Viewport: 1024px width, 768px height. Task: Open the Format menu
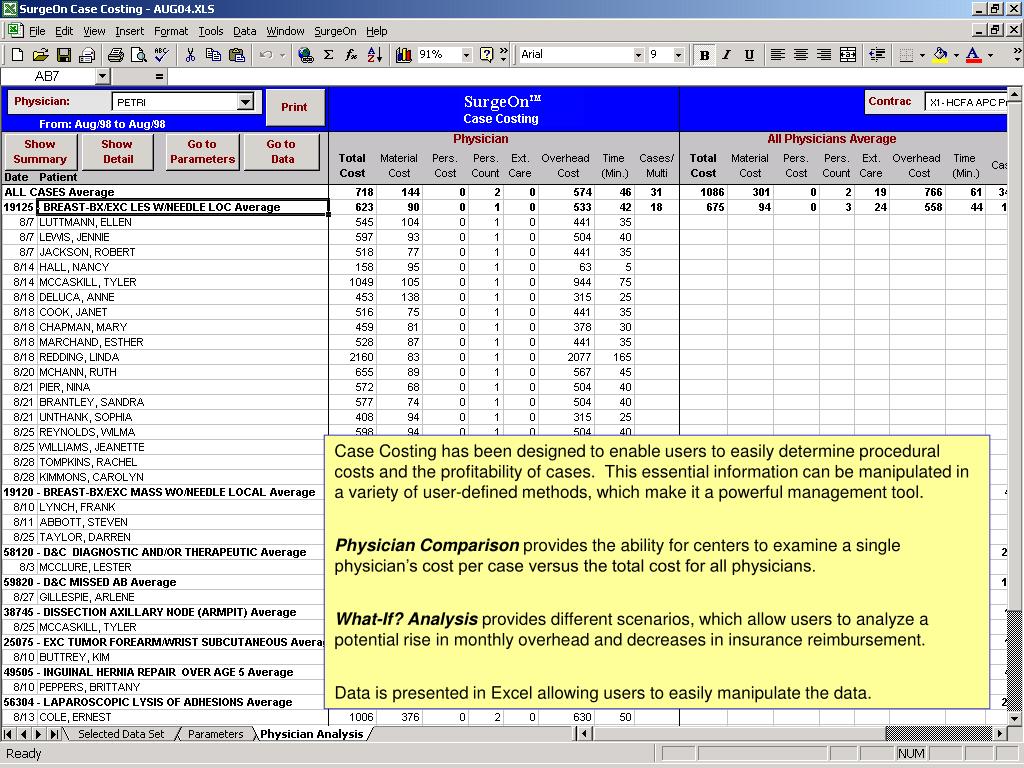[170, 31]
